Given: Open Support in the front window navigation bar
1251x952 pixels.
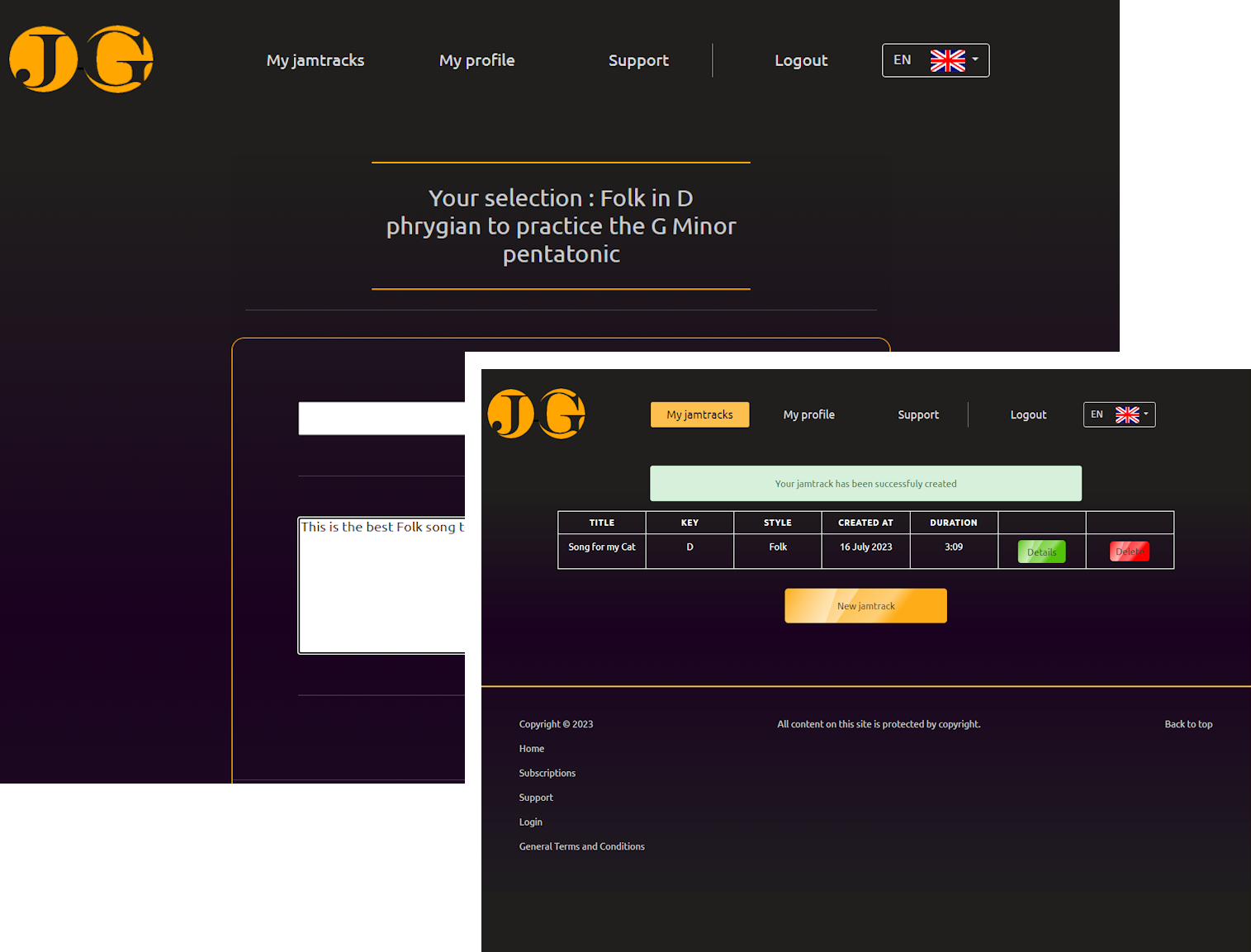Looking at the screenshot, I should [918, 414].
